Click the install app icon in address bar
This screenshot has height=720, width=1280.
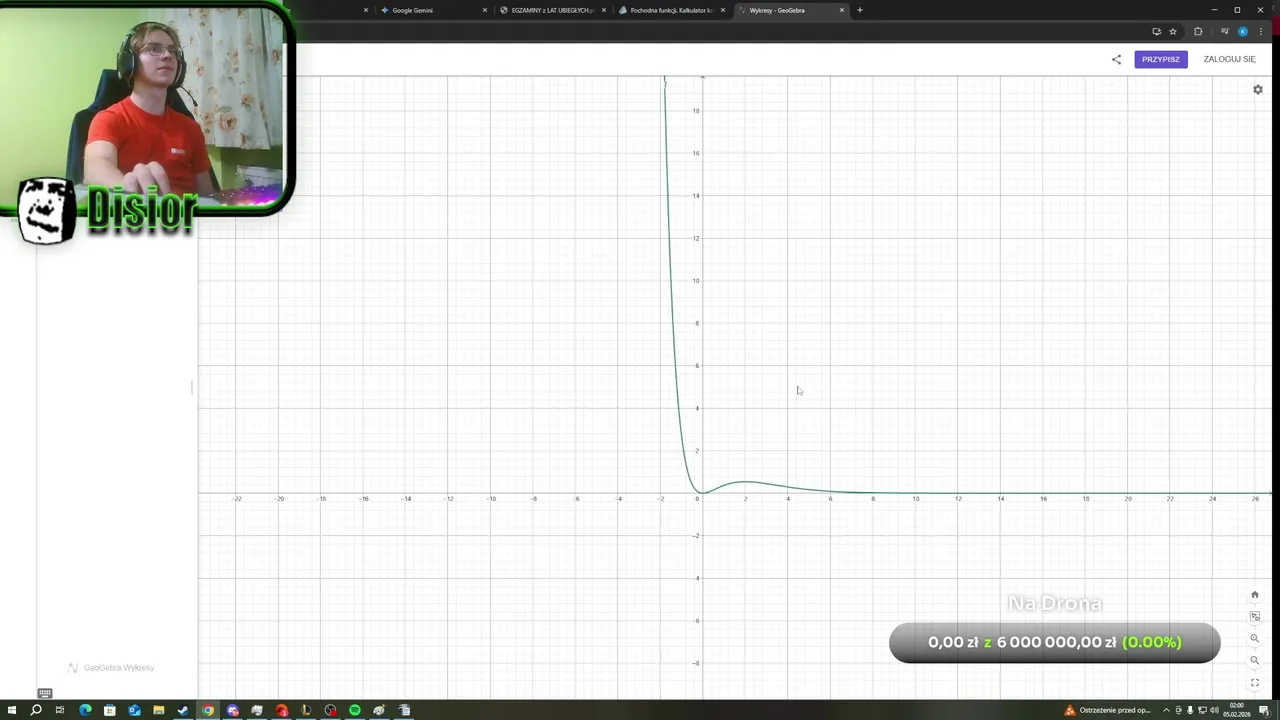pos(1156,31)
